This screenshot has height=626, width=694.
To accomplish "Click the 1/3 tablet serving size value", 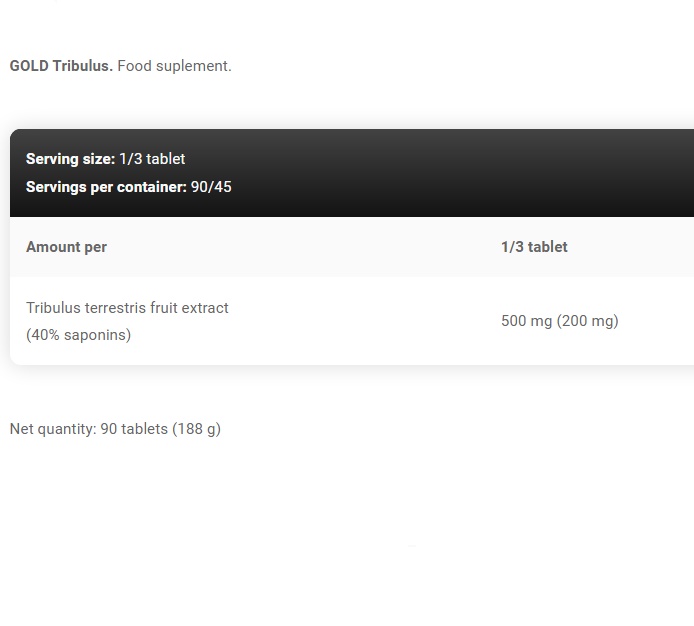I will click(x=152, y=159).
